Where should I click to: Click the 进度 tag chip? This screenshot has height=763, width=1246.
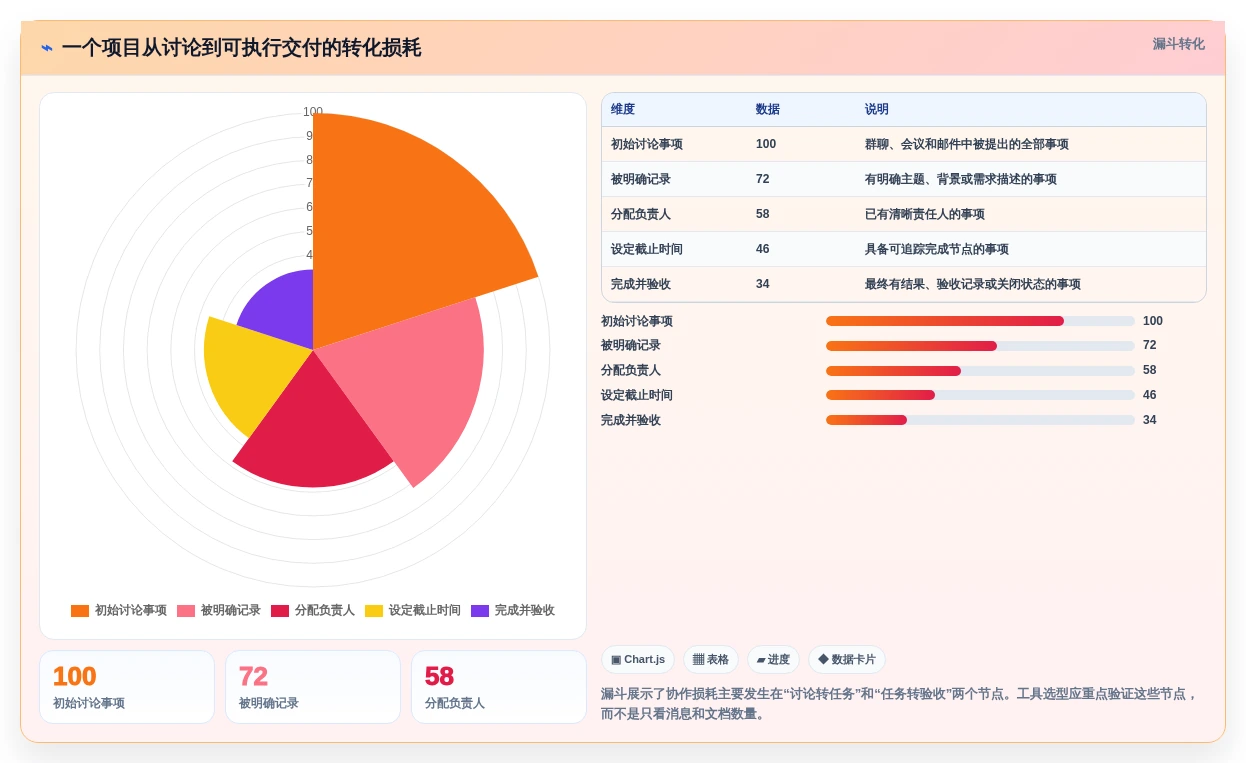tap(773, 660)
